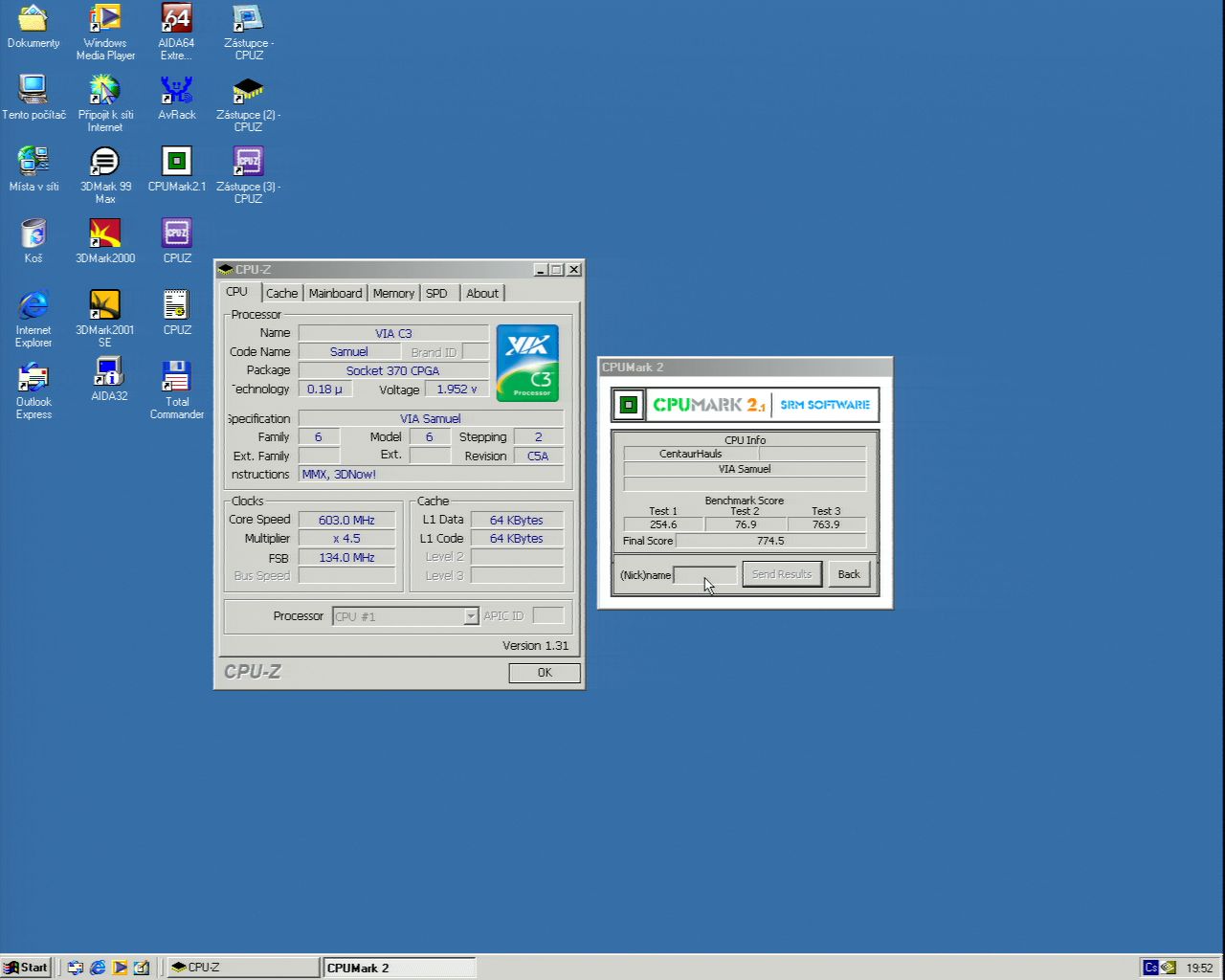Click the Test 2 score 76.9
The height and width of the screenshot is (980, 1225).
tap(746, 524)
